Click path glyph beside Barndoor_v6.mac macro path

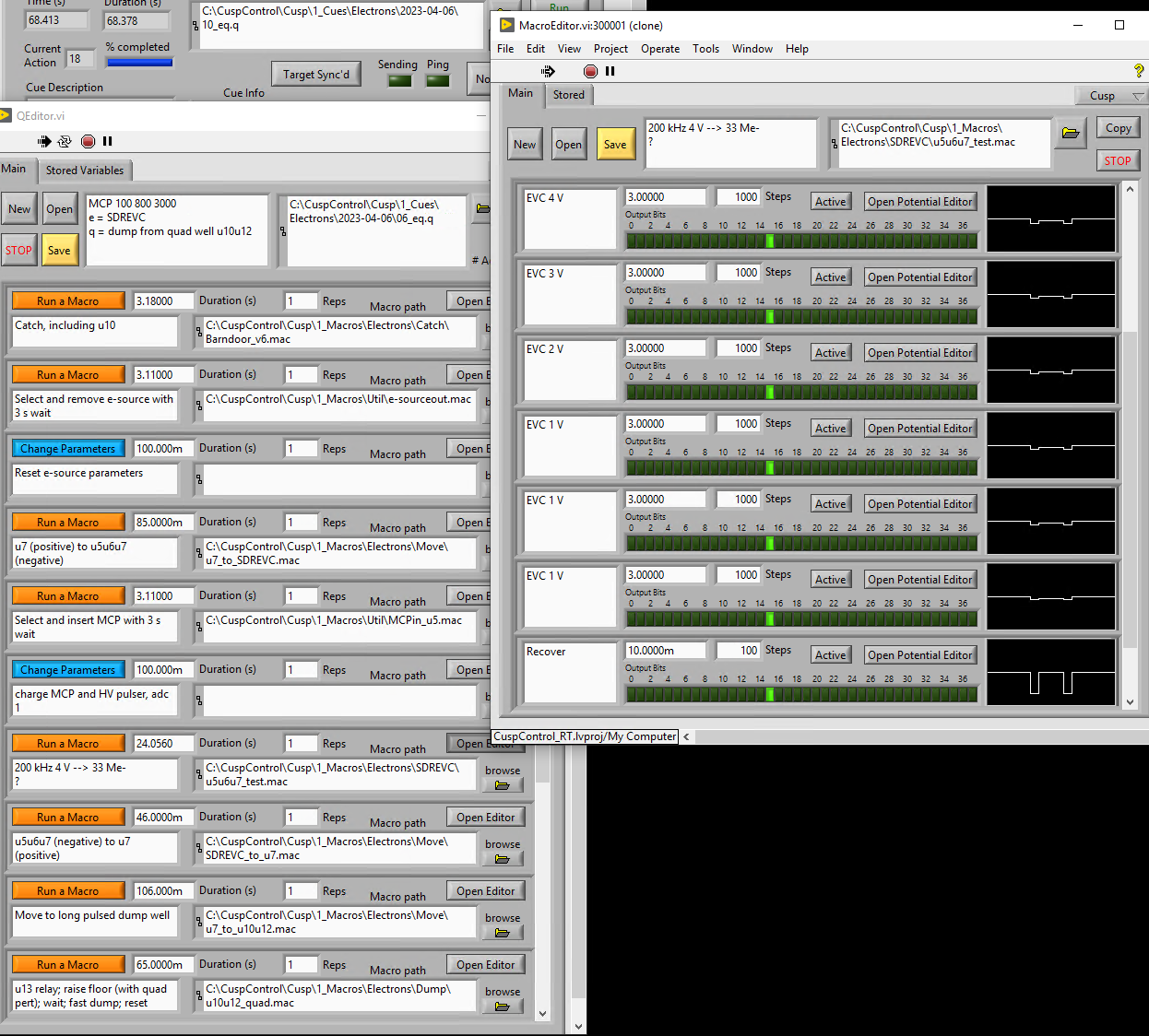click(198, 332)
